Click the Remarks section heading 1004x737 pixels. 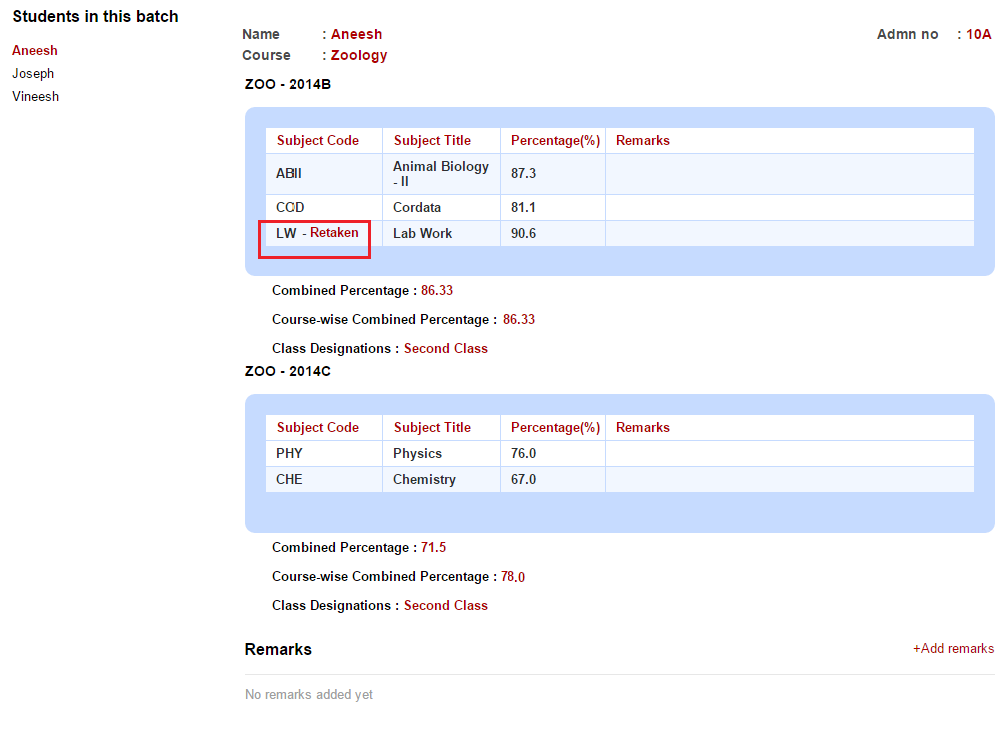(x=278, y=649)
